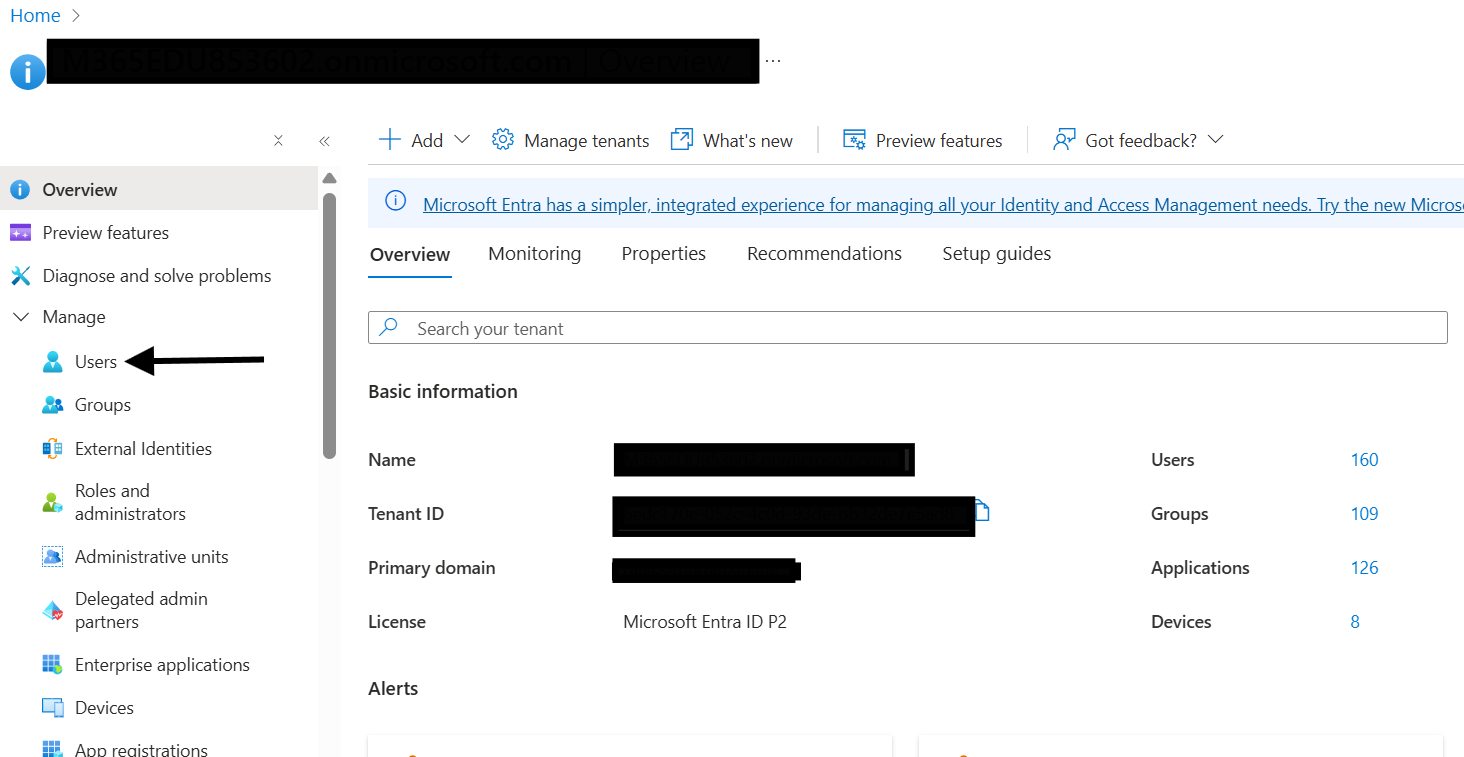Screen dimensions: 1464x757
Task: Click the Overview sidebar icon
Action: pos(19,189)
